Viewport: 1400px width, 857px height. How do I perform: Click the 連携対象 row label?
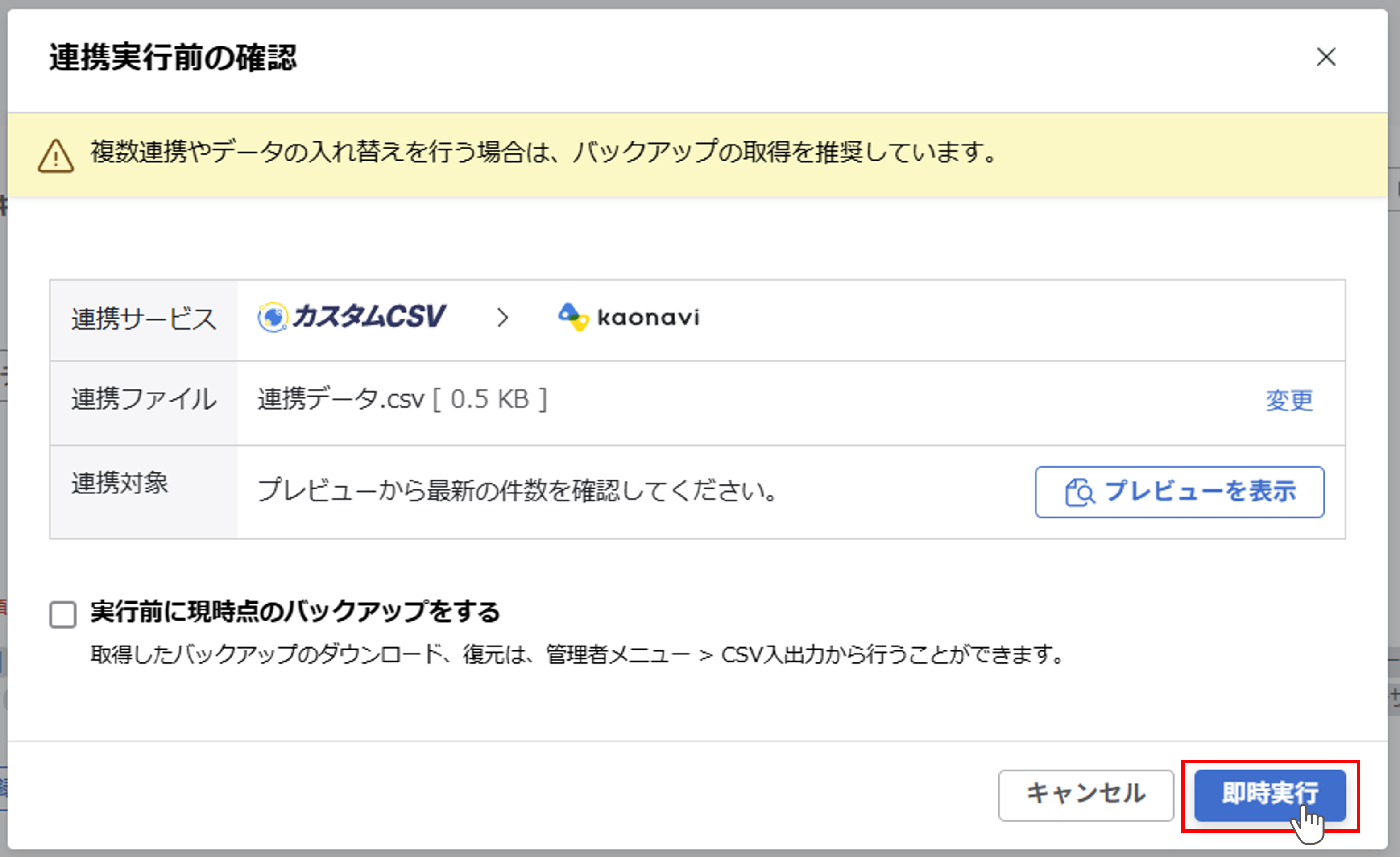coord(120,484)
